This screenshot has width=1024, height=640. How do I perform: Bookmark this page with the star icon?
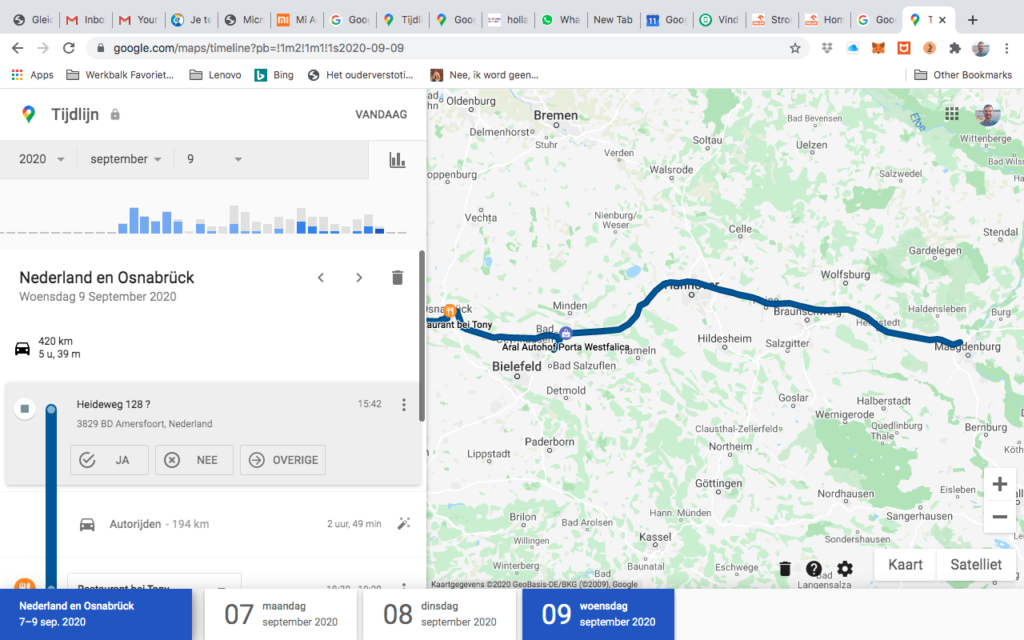point(795,48)
